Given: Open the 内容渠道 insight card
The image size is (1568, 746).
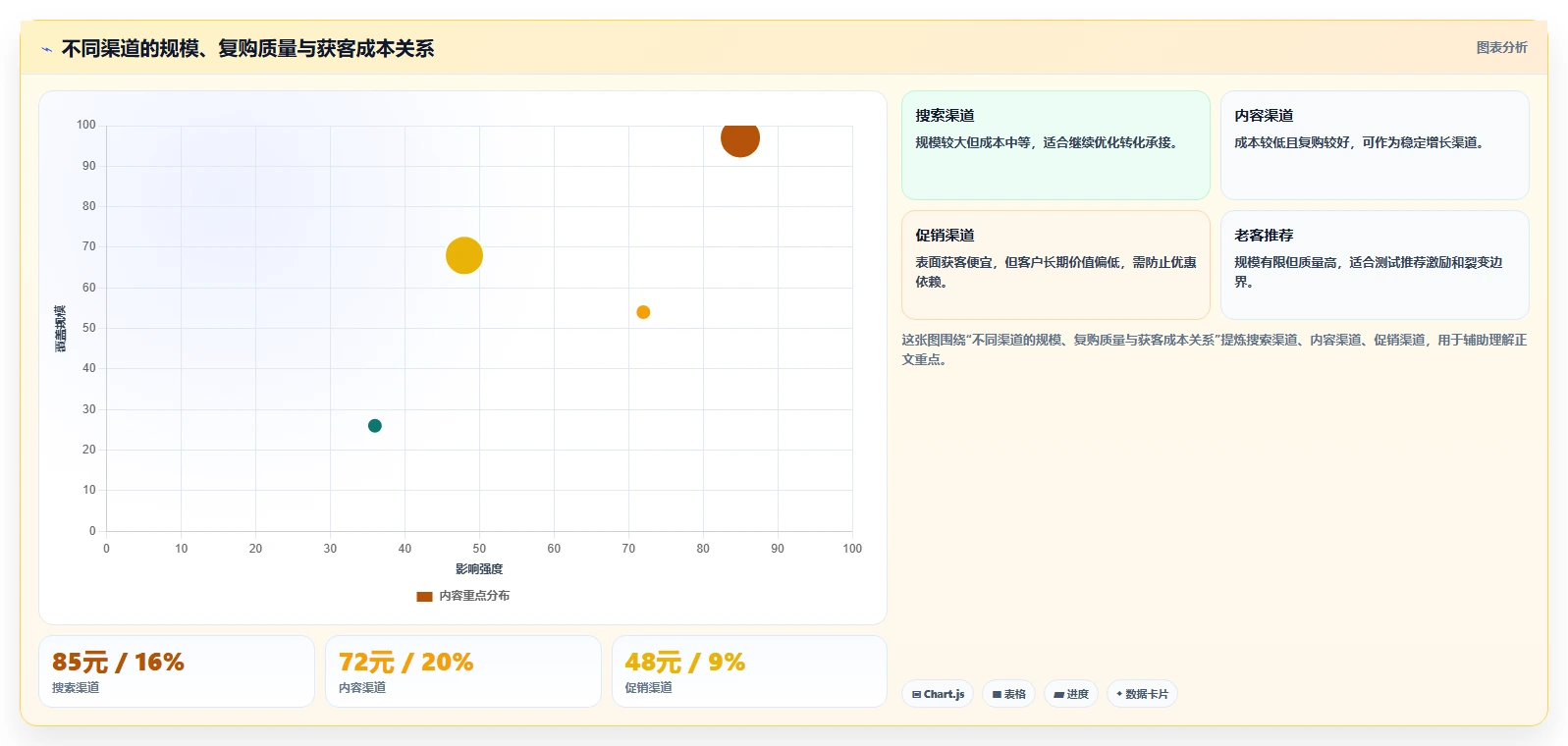Looking at the screenshot, I should pyautogui.click(x=1375, y=145).
